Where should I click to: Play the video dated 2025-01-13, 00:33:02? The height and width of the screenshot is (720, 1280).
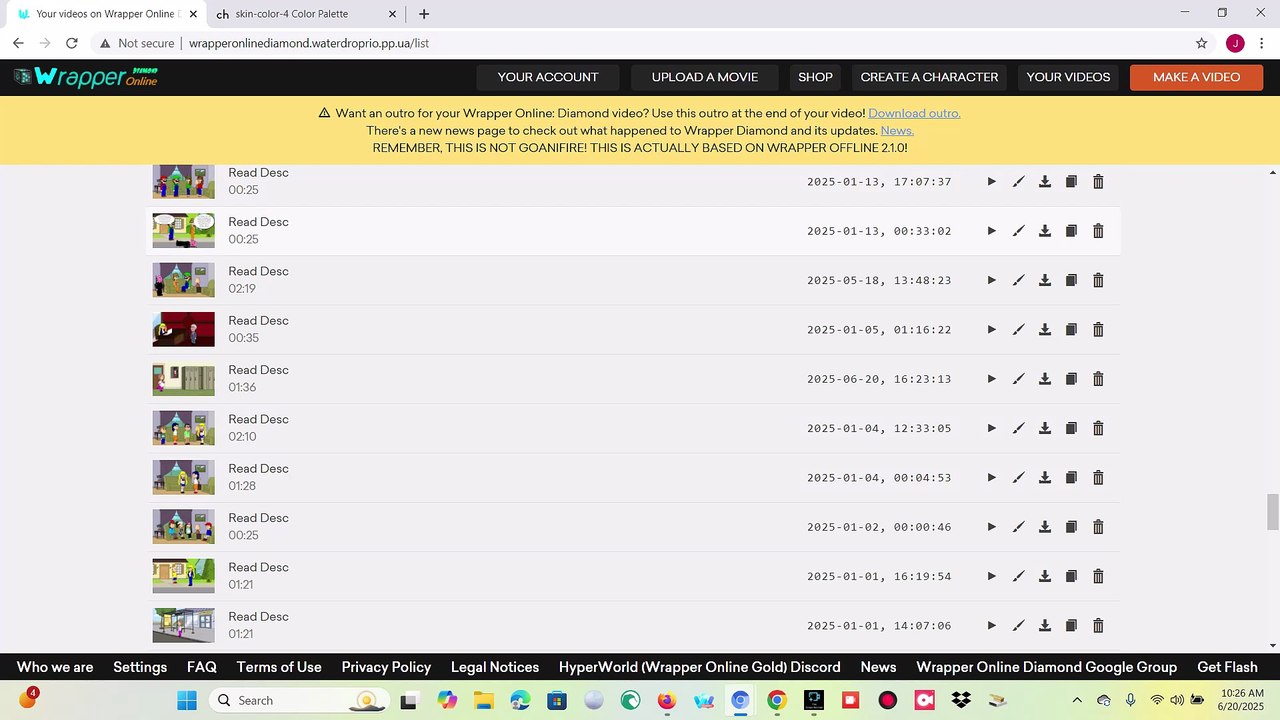click(x=991, y=231)
